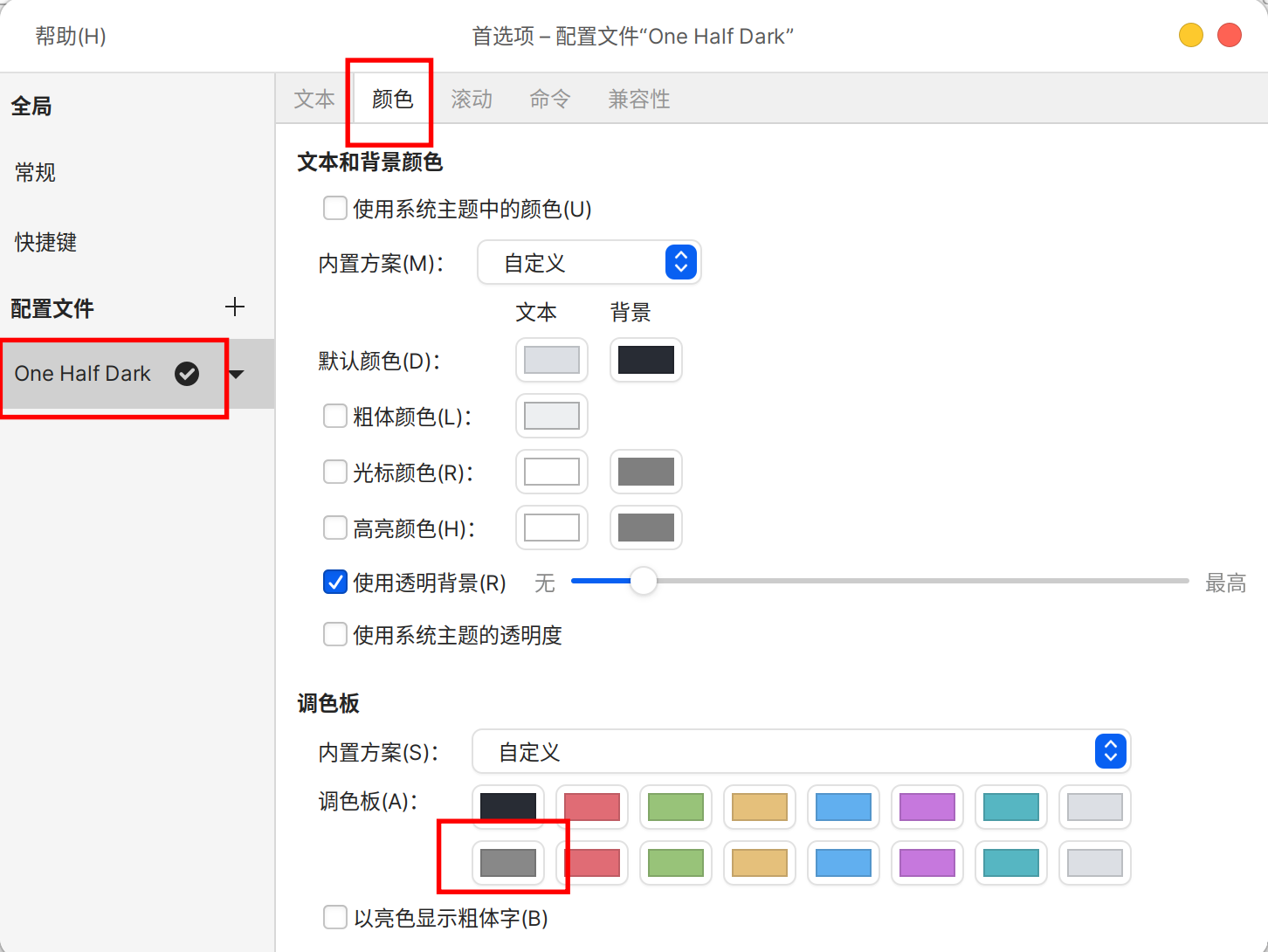Click the default text color swatch
This screenshot has height=952, width=1268.
[x=552, y=360]
